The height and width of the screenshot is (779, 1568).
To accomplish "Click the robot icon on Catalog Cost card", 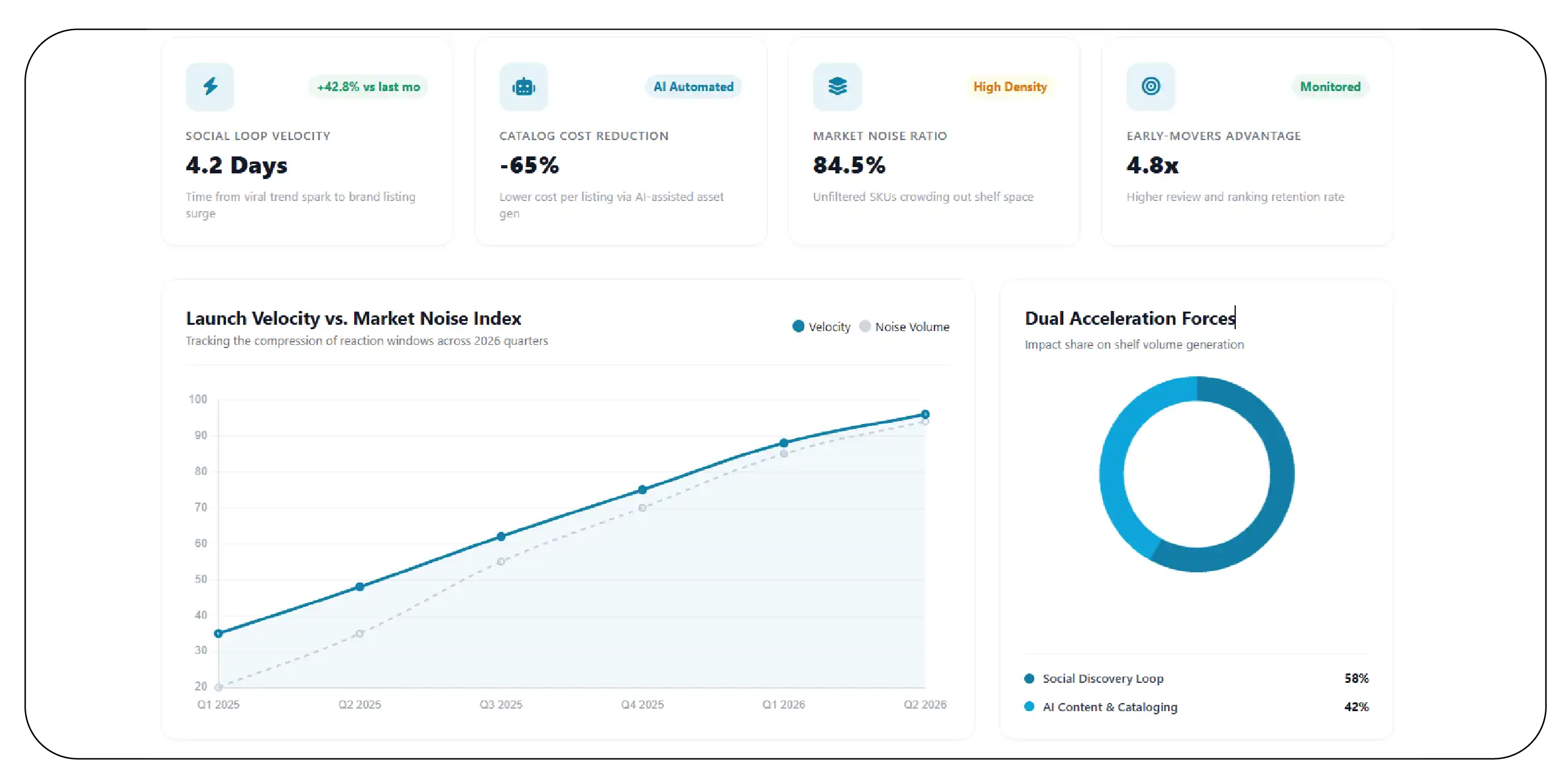I will pyautogui.click(x=524, y=87).
